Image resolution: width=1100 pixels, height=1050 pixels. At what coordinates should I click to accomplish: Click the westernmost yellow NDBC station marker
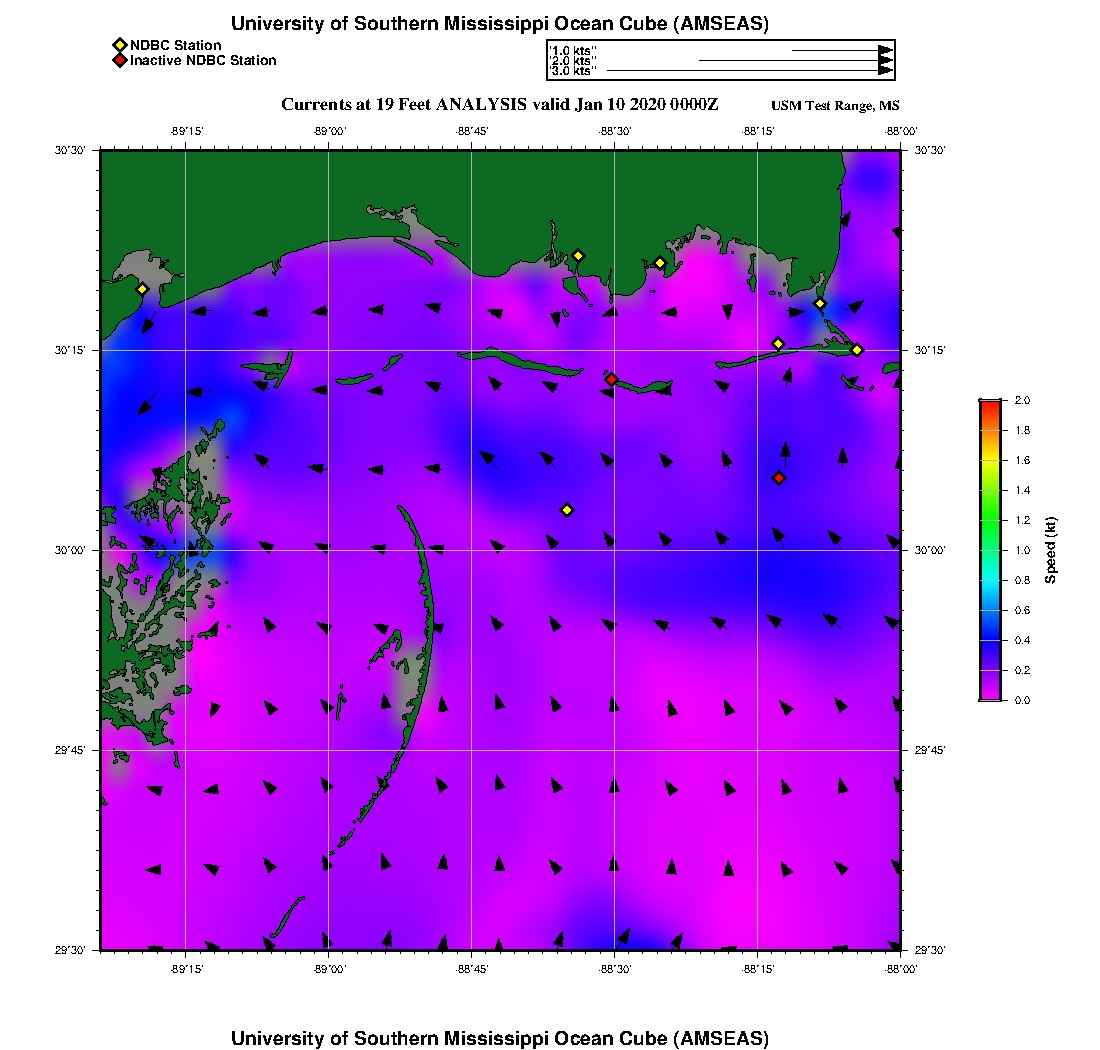142,289
